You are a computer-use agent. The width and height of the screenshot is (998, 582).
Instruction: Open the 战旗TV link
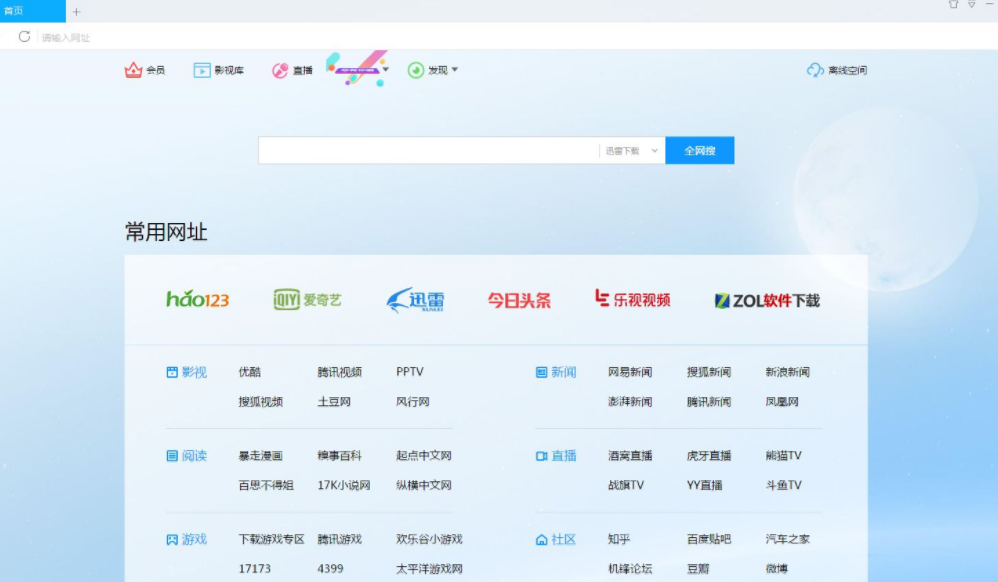click(626, 485)
